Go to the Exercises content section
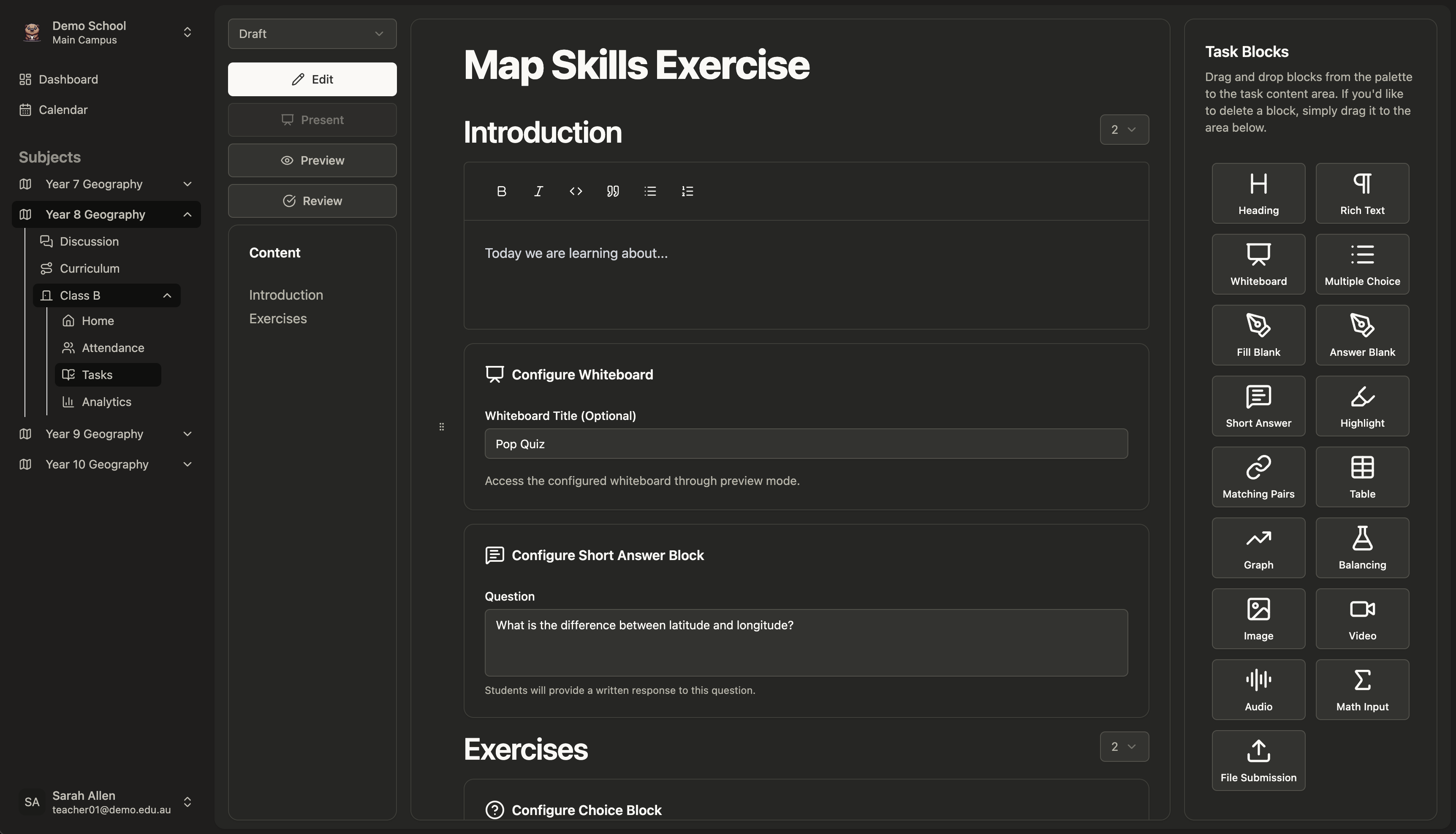 [278, 319]
